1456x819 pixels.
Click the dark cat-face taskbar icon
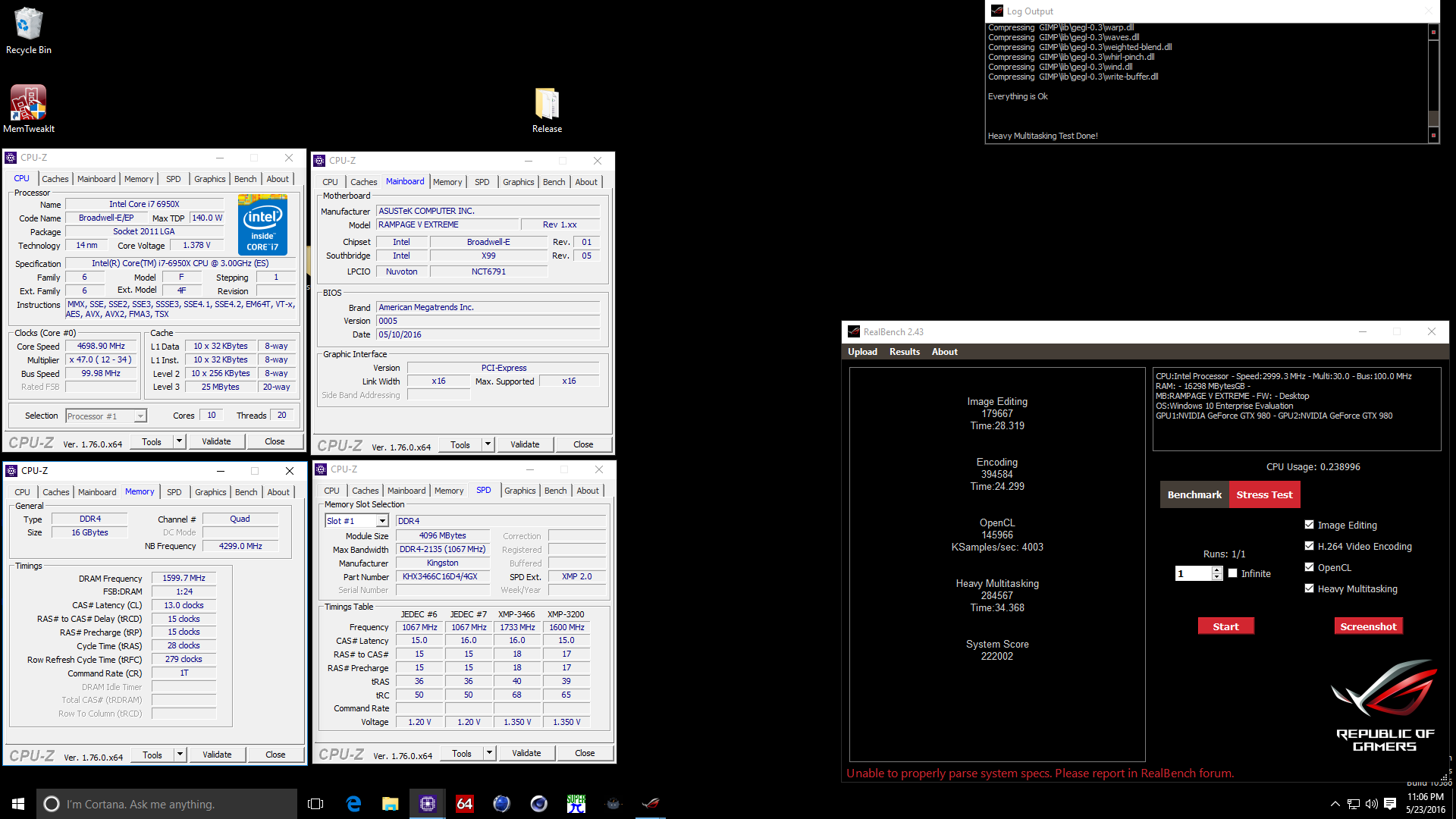(613, 804)
